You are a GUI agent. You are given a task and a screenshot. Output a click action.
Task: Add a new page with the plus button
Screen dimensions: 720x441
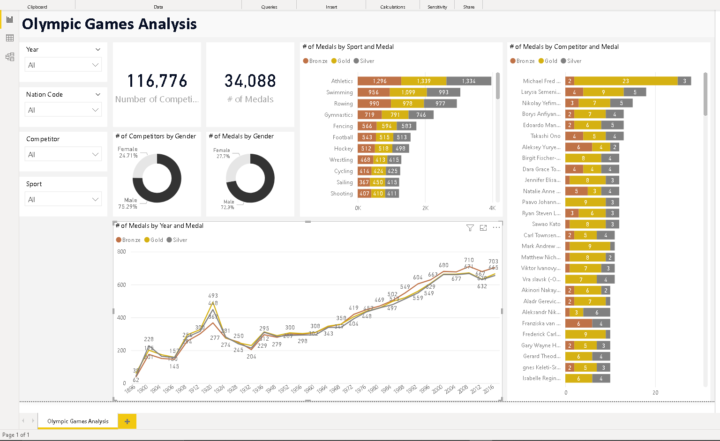click(127, 421)
